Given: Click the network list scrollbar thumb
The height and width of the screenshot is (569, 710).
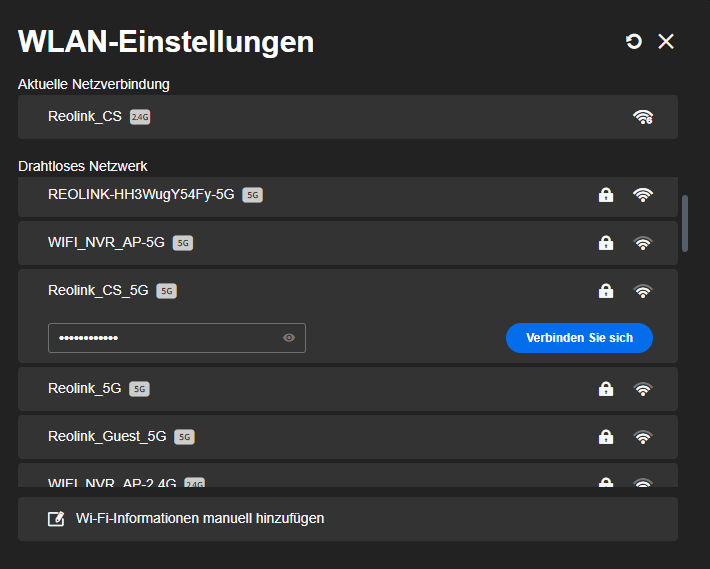Looking at the screenshot, I should point(685,224).
